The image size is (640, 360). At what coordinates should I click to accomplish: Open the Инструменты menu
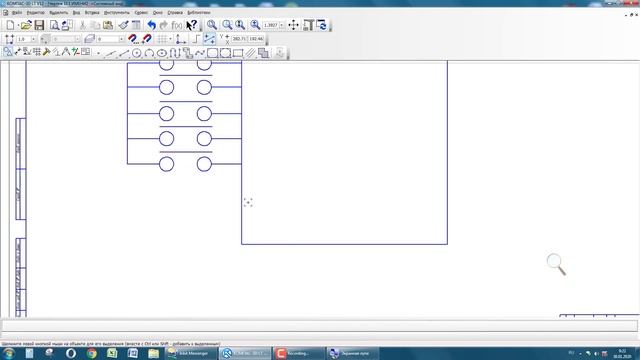117,13
